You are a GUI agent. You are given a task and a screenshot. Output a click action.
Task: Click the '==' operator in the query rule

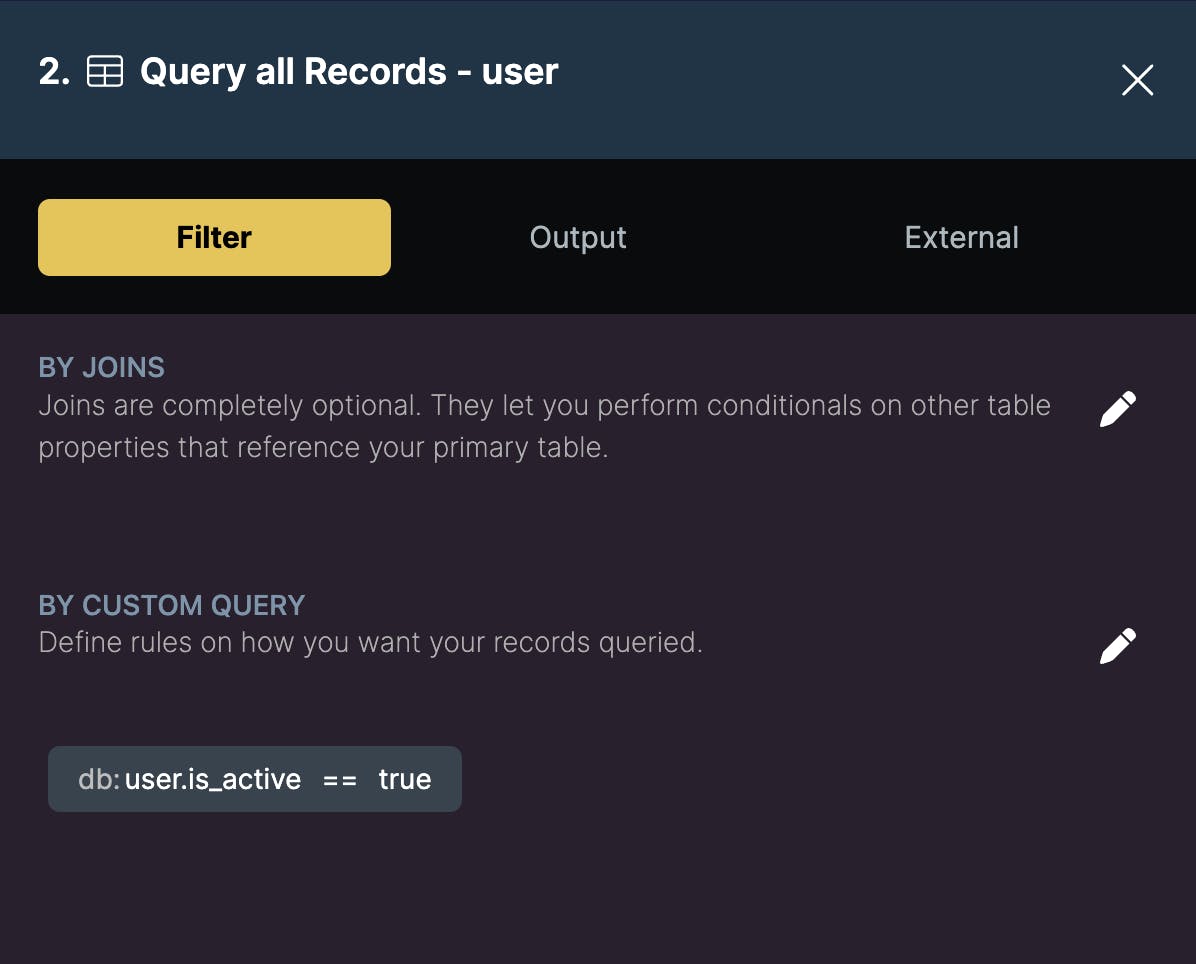click(x=340, y=779)
